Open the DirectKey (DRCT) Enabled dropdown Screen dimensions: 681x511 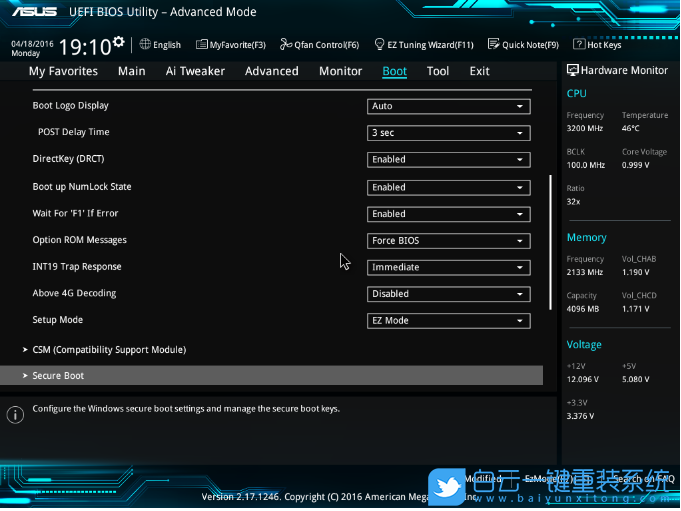(x=448, y=160)
